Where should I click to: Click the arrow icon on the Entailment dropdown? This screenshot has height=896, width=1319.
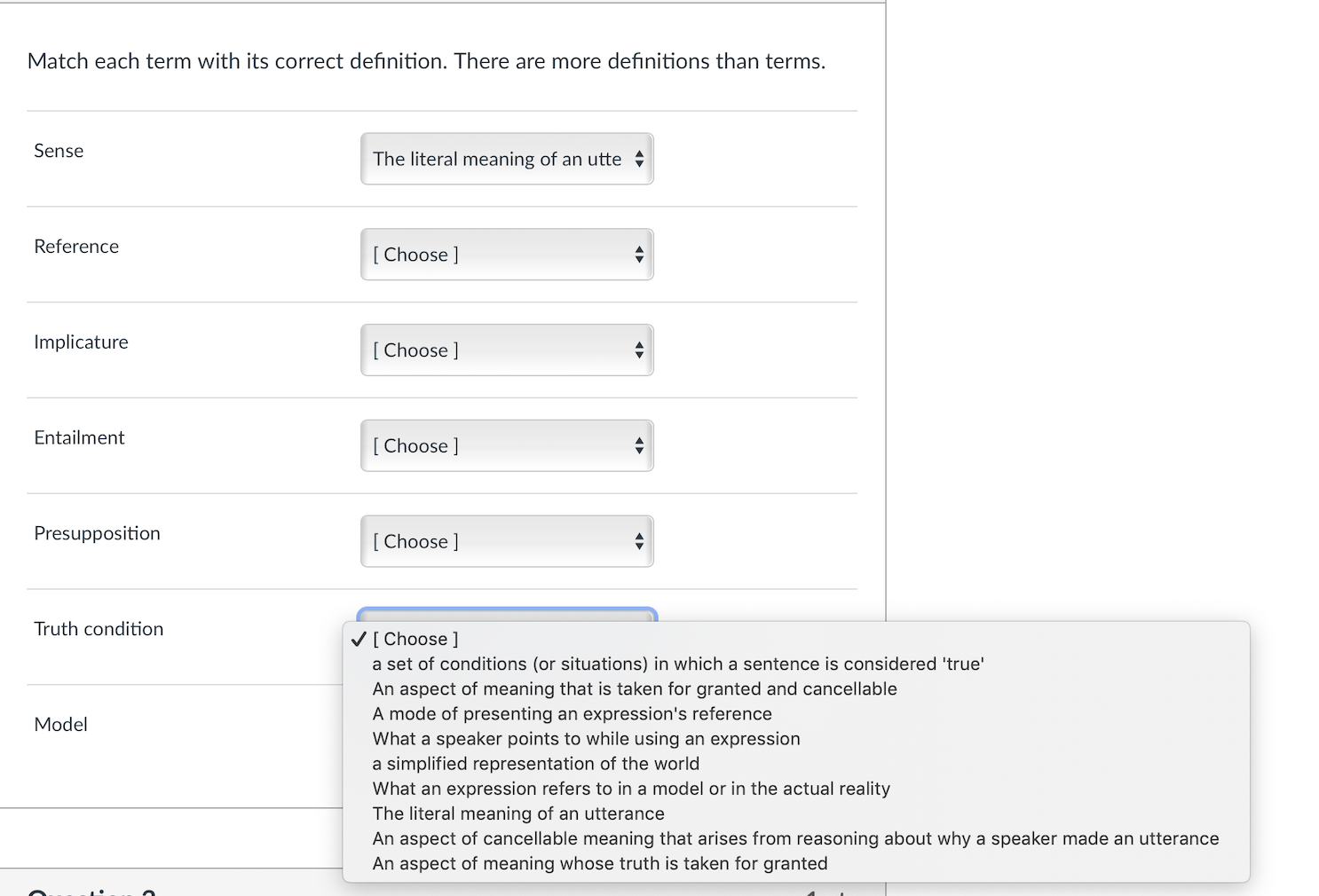pyautogui.click(x=639, y=445)
